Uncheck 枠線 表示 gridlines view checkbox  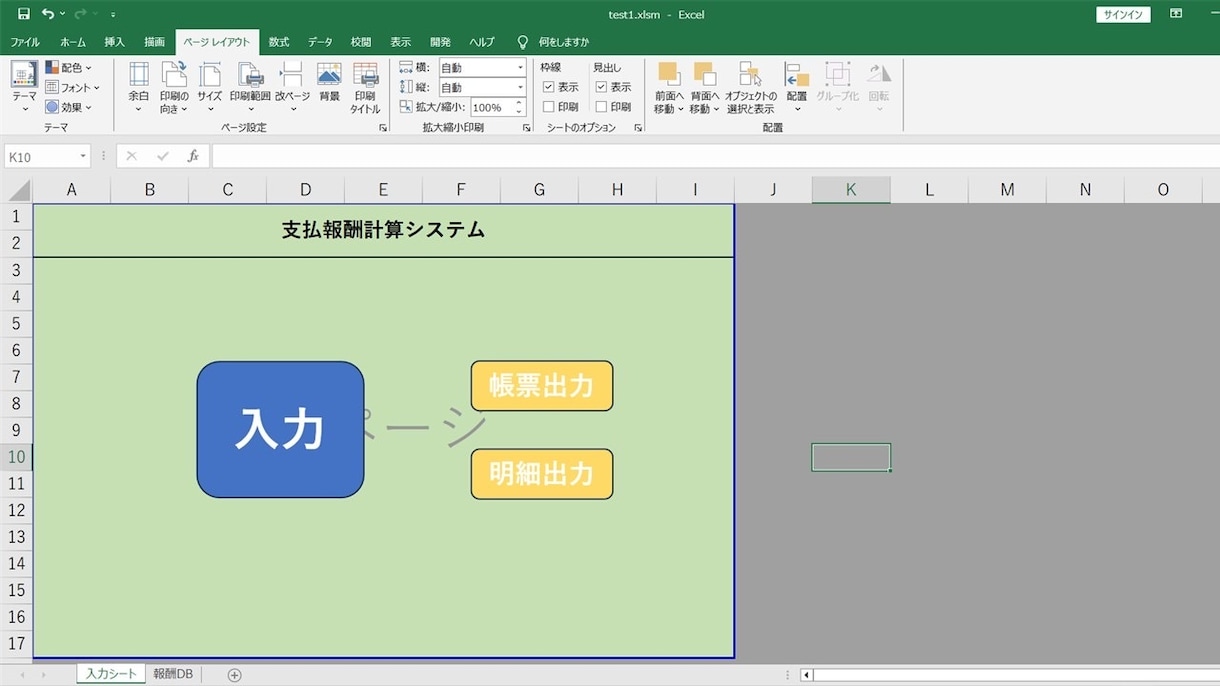[x=548, y=87]
